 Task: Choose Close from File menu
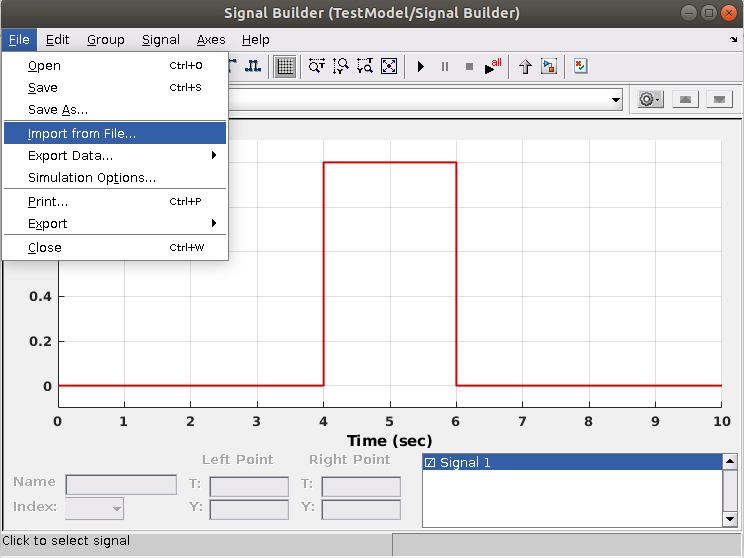point(115,248)
